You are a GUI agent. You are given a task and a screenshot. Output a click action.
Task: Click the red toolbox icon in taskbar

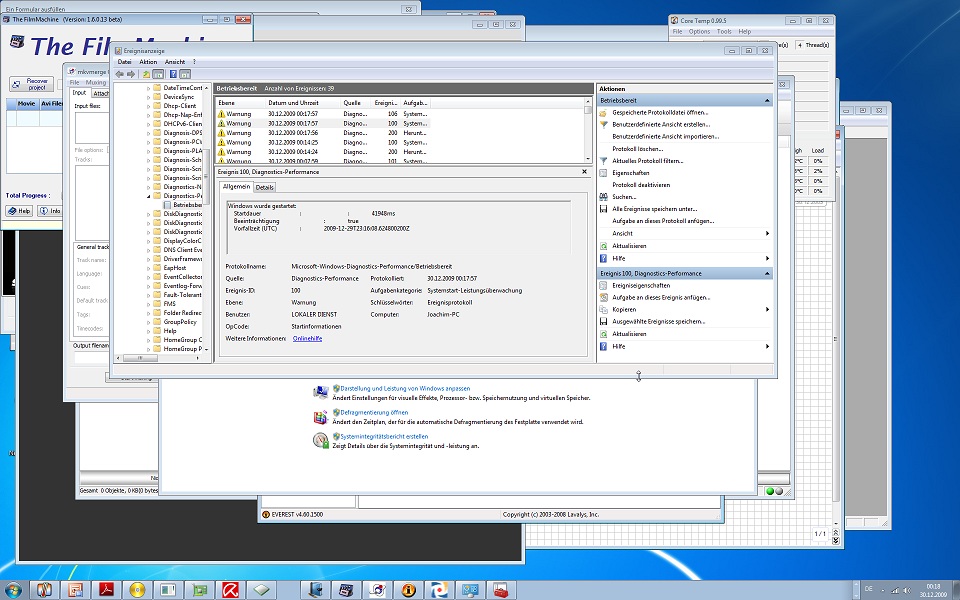pos(501,590)
